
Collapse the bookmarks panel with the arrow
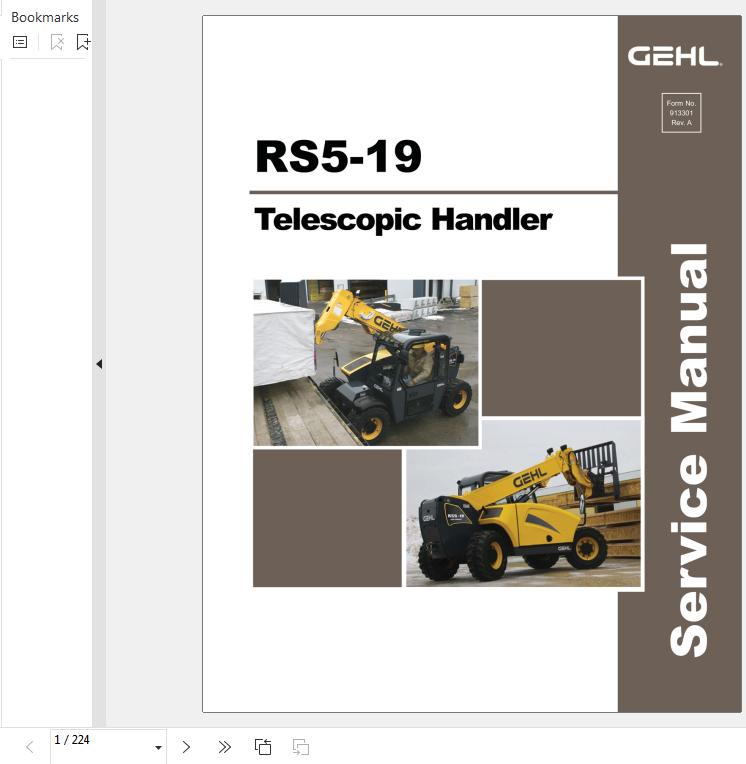pos(99,364)
